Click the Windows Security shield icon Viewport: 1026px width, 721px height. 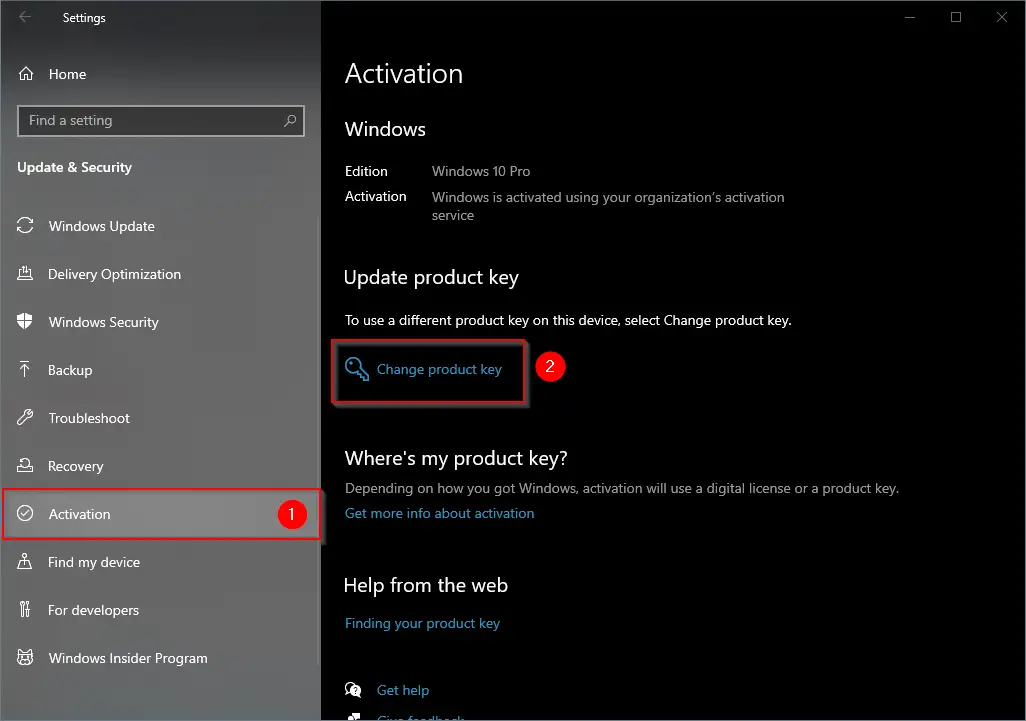(25, 321)
